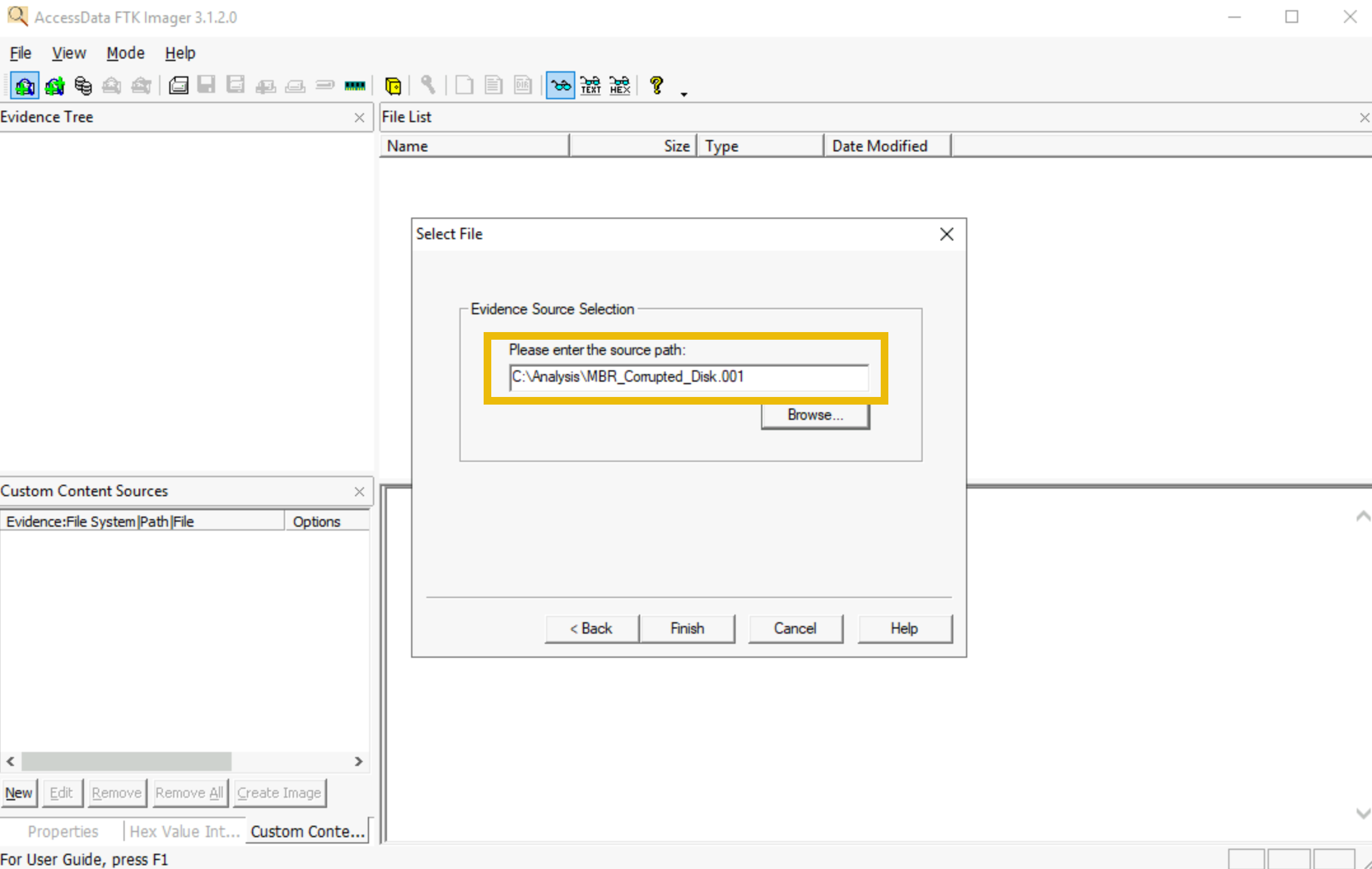Image resolution: width=1372 pixels, height=869 pixels.
Task: Click the Edit button in Custom Content Sources
Action: [62, 793]
